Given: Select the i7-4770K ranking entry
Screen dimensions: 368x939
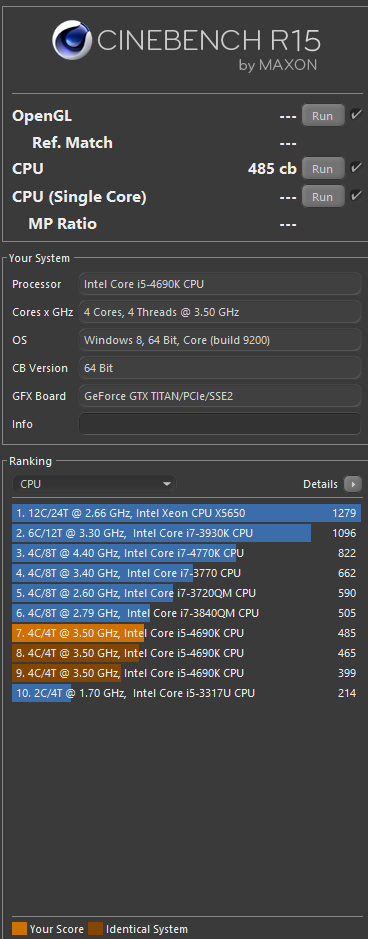Looking at the screenshot, I should tap(186, 553).
